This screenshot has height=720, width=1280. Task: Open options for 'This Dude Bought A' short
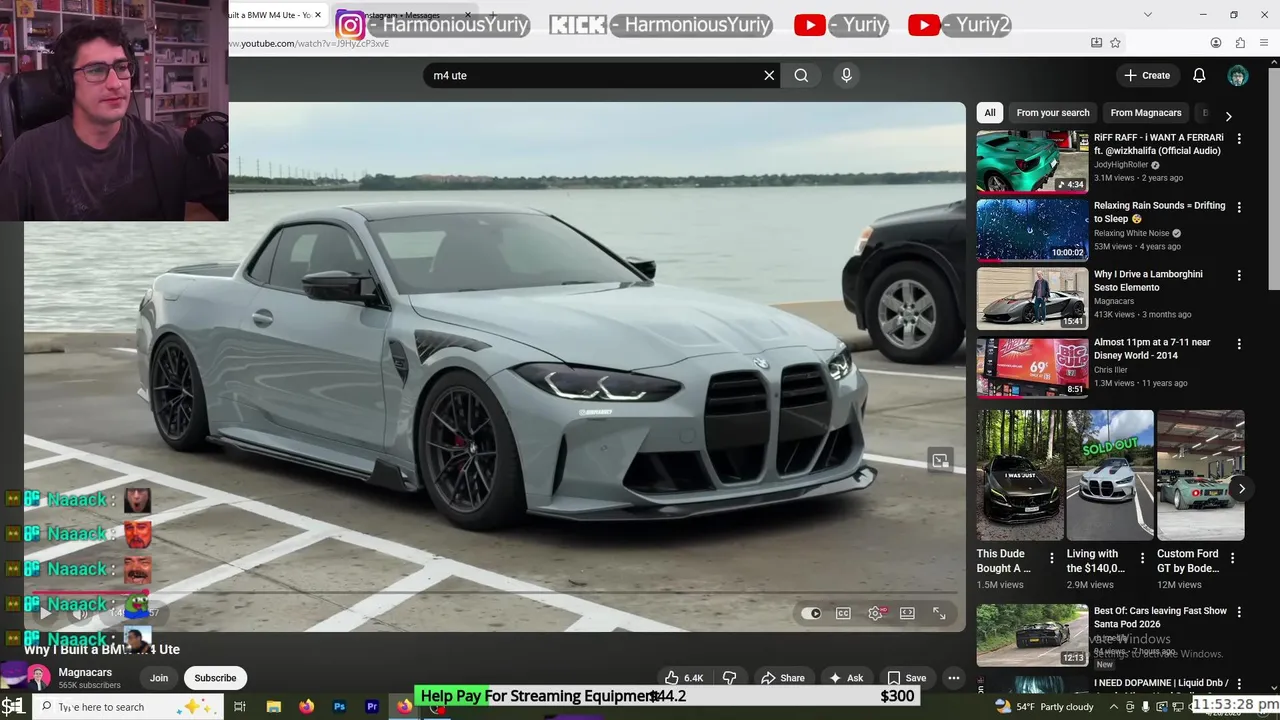tap(1051, 558)
